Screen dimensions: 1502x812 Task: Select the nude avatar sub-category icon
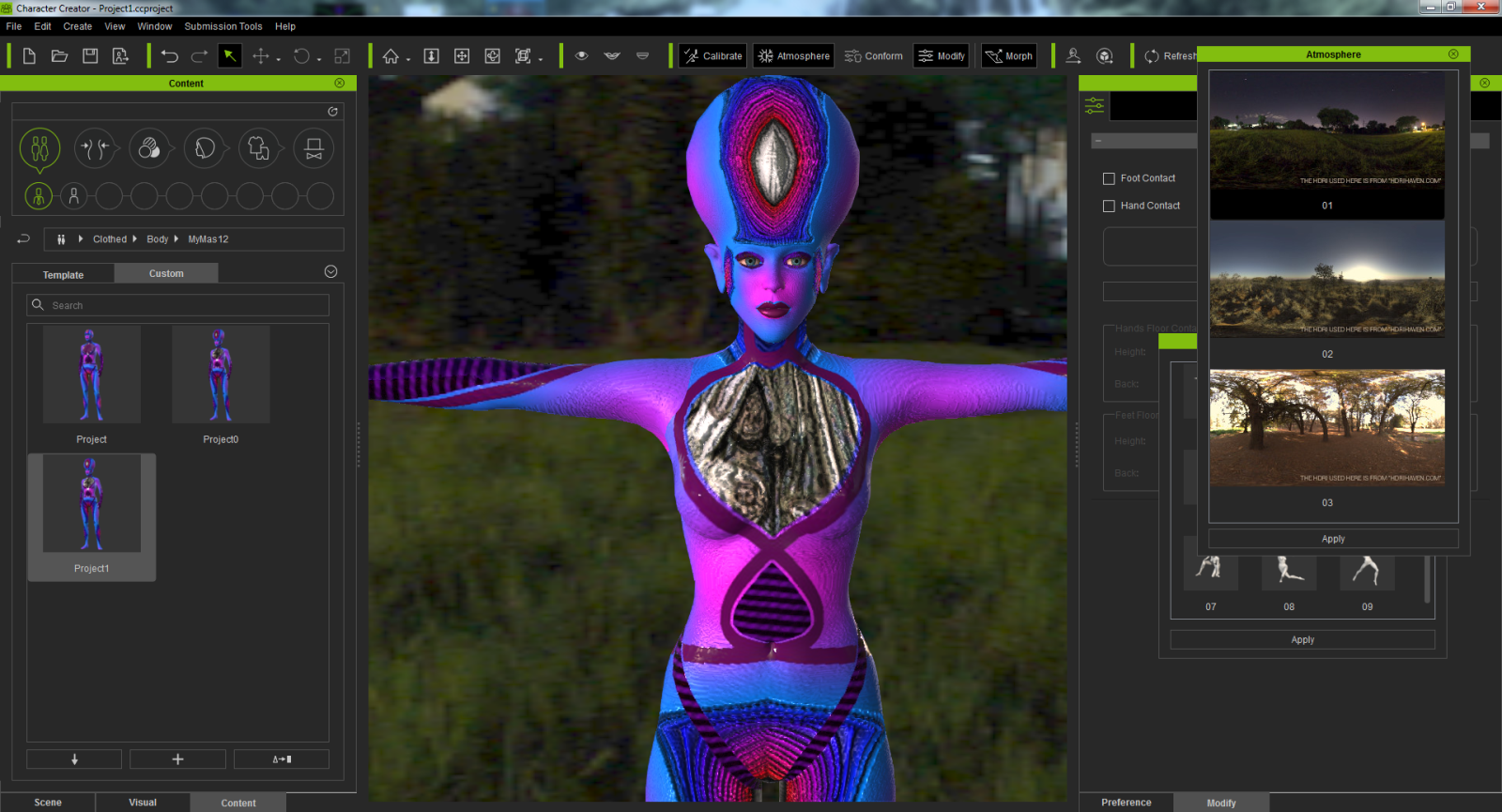(73, 196)
